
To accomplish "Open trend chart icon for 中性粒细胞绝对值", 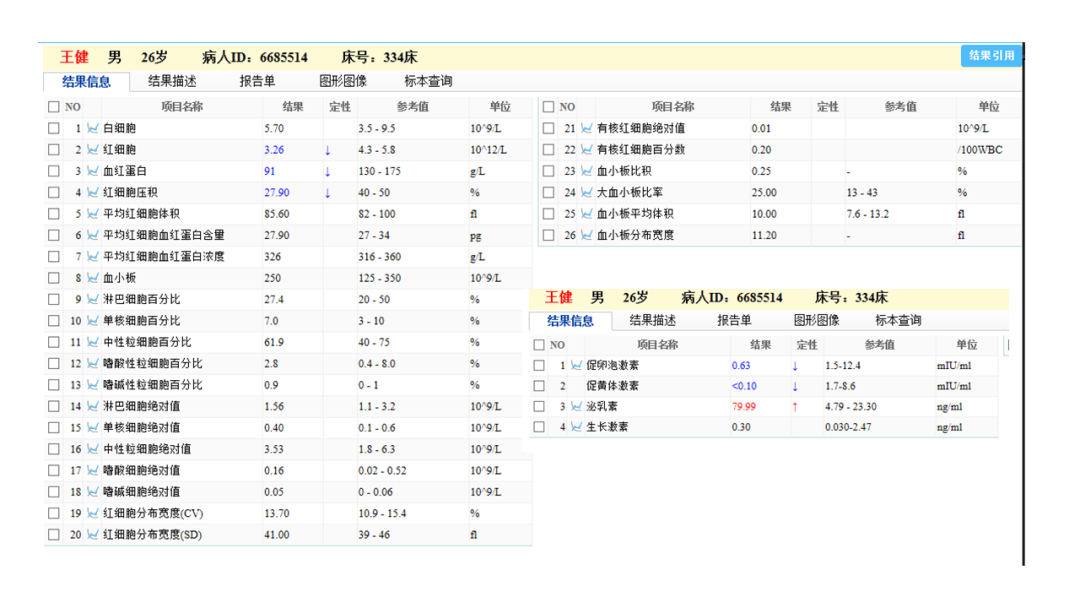I will click(x=92, y=449).
